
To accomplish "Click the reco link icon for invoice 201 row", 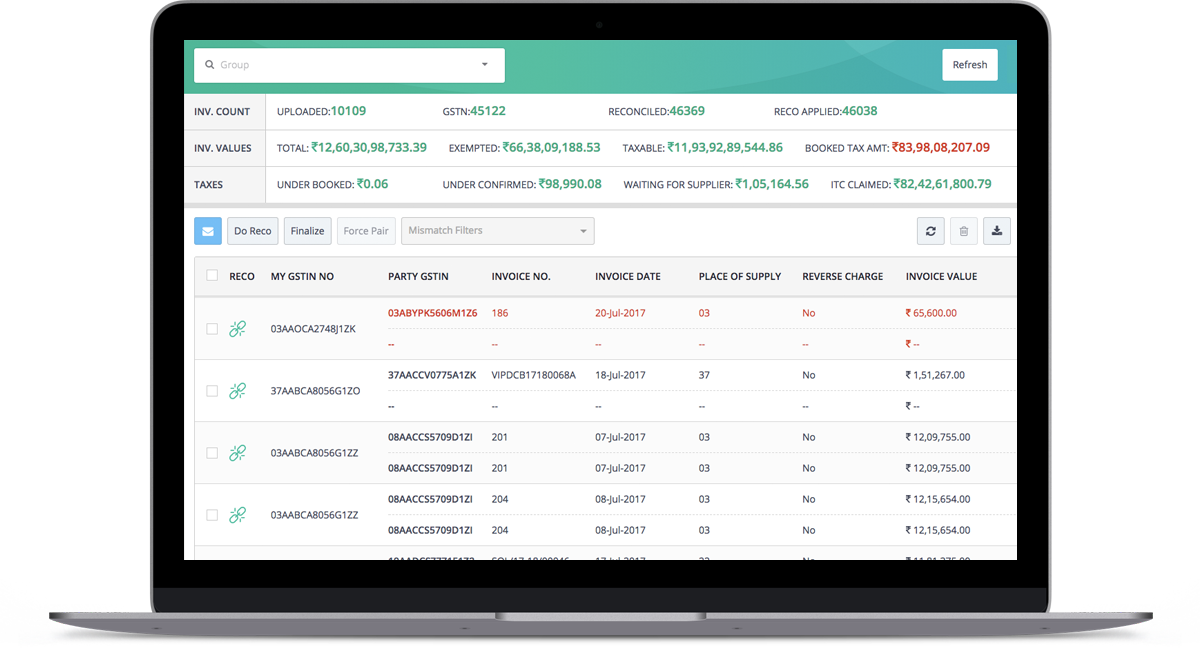I will [x=237, y=453].
